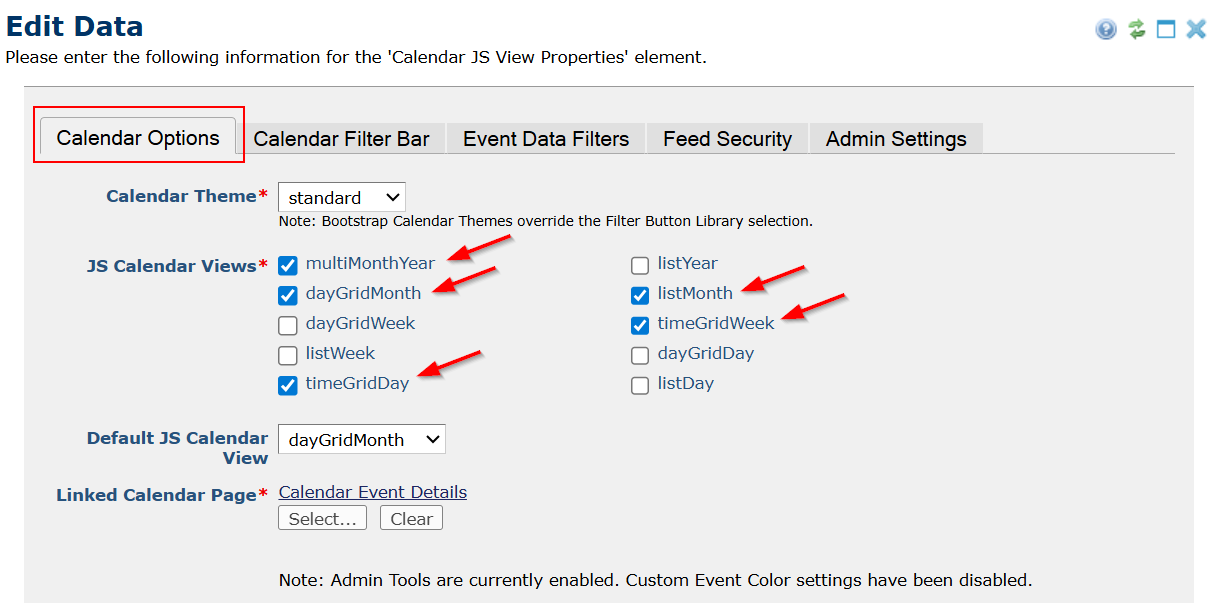Screen dimensions: 1218x603
Task: Open the Event Data Filters tab
Action: 546,139
